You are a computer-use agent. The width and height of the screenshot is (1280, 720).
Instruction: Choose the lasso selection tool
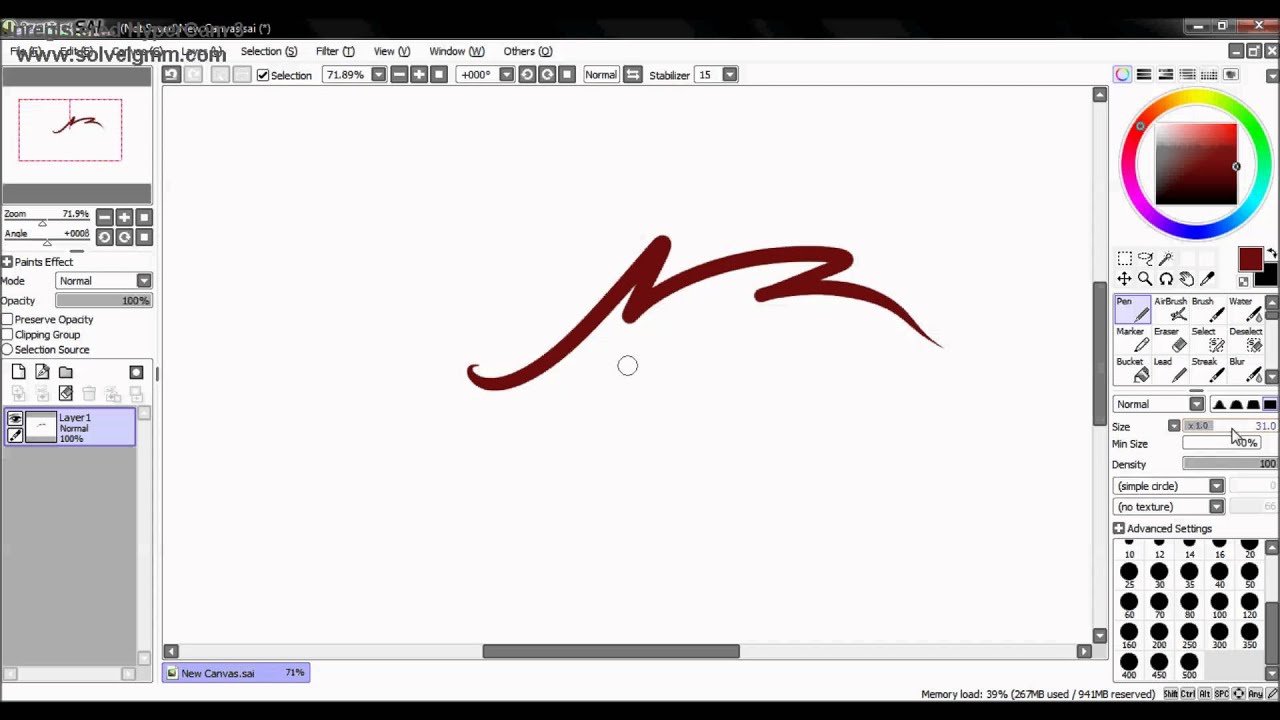pos(1145,259)
